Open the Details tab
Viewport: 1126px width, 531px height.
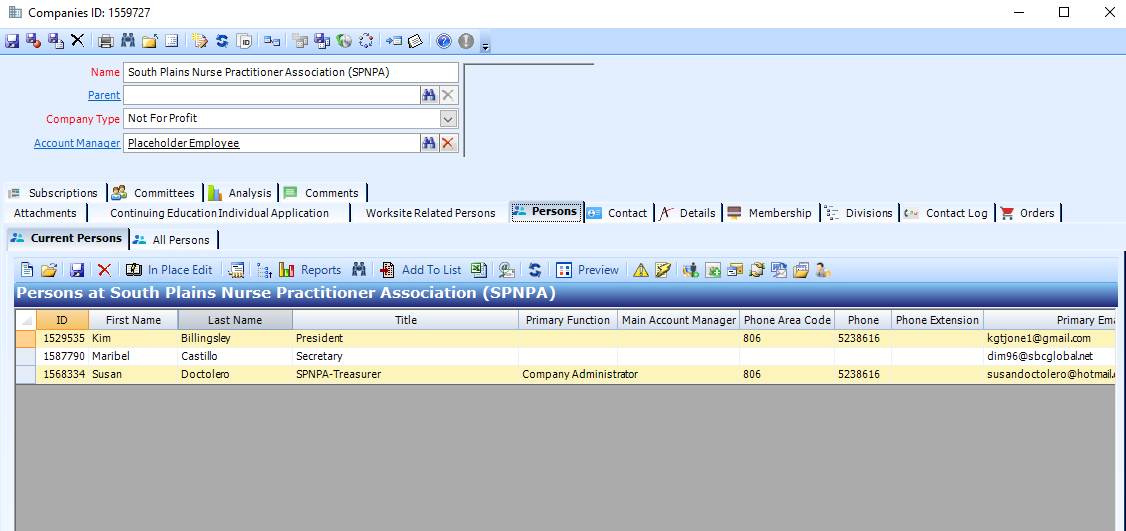(x=689, y=213)
